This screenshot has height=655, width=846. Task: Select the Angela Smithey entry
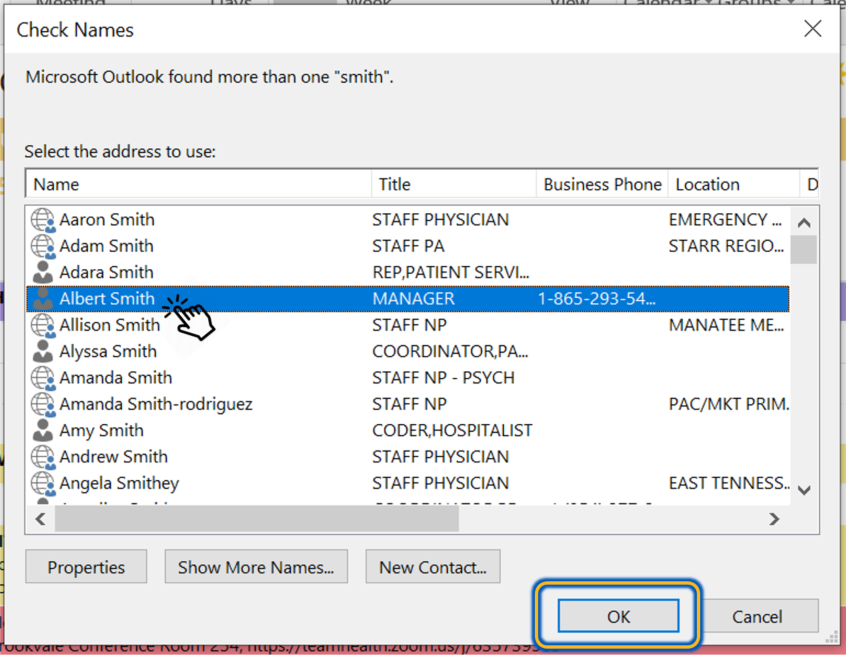pos(408,483)
